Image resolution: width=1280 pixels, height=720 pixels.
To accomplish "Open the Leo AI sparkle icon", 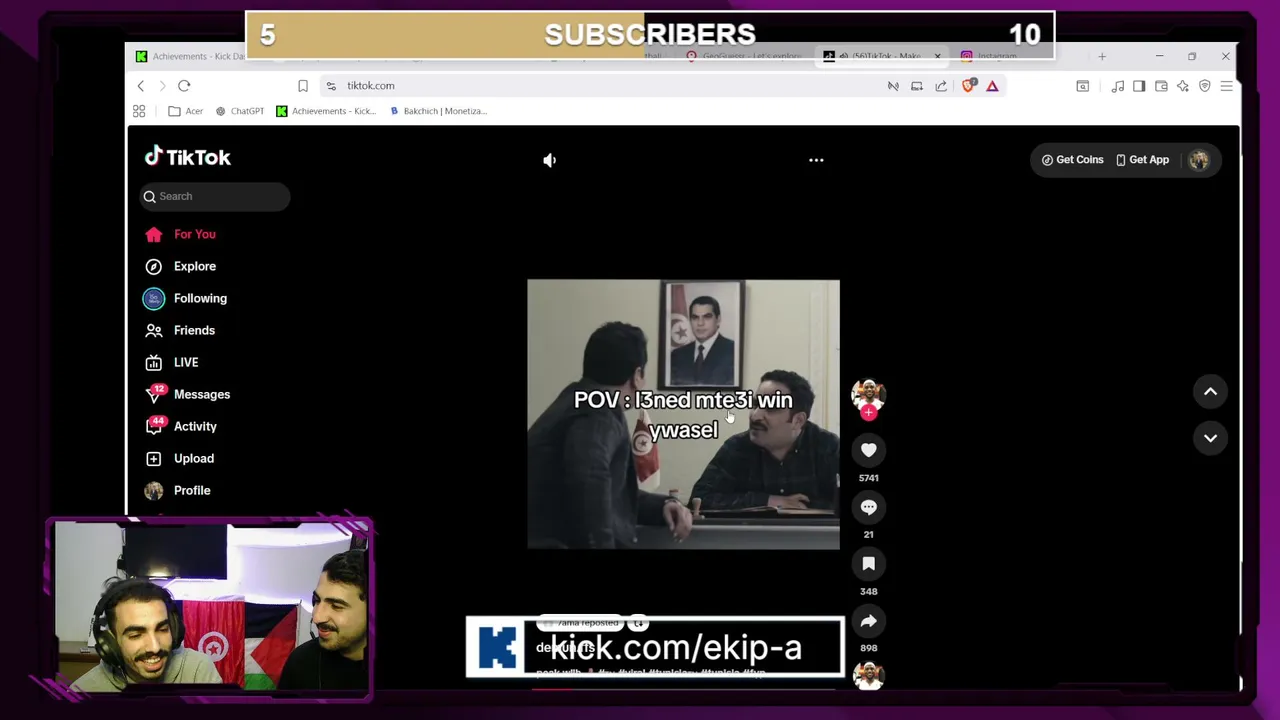I will tap(1183, 86).
